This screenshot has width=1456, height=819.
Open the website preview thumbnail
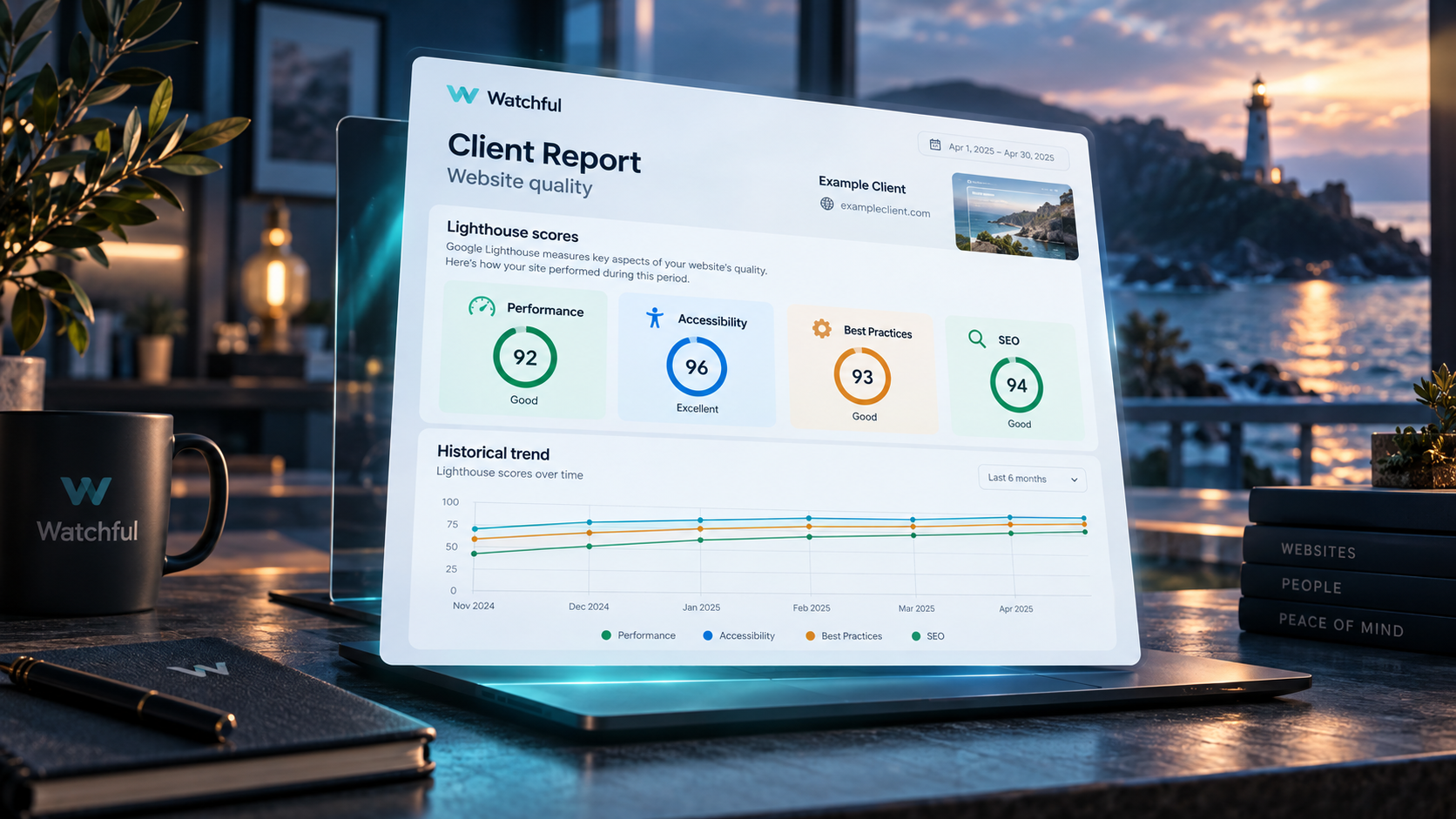[1015, 216]
